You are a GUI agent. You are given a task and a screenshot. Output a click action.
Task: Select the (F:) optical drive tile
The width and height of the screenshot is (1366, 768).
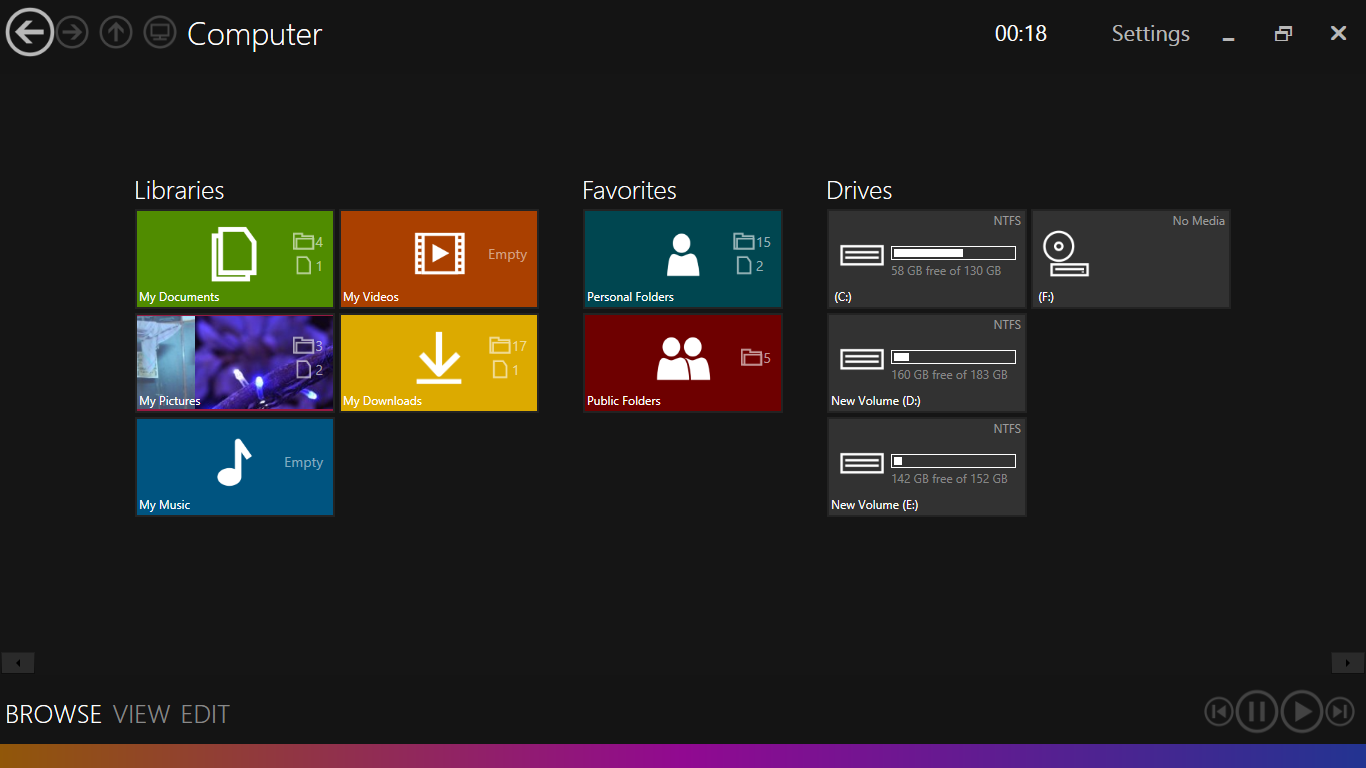(1130, 258)
